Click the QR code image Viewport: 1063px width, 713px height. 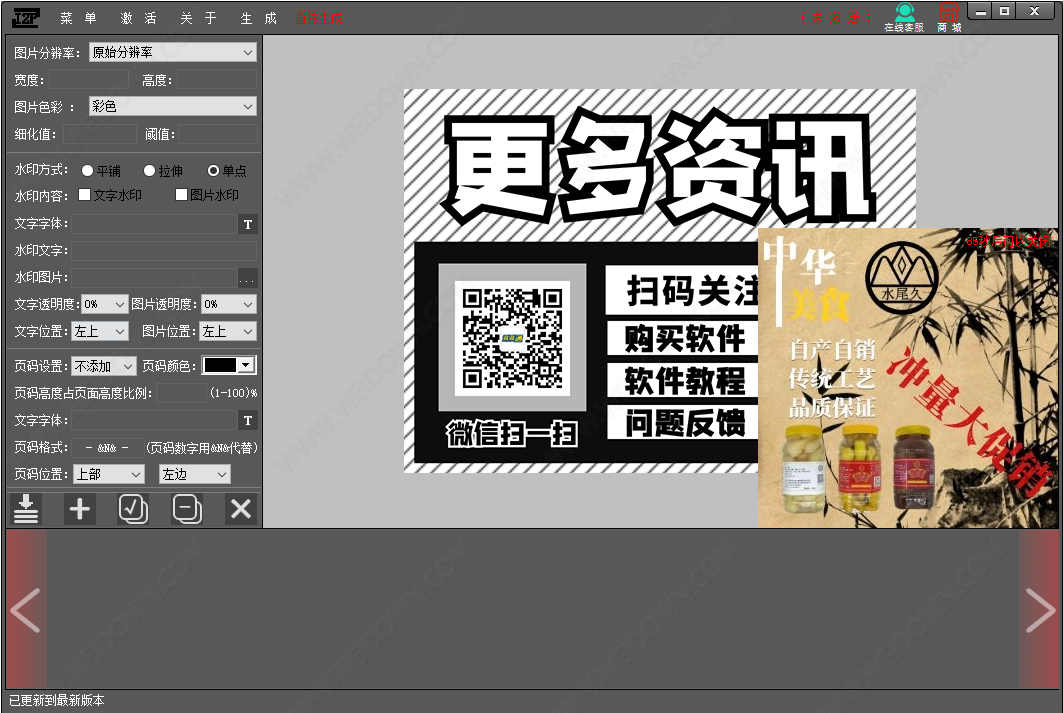click(512, 338)
